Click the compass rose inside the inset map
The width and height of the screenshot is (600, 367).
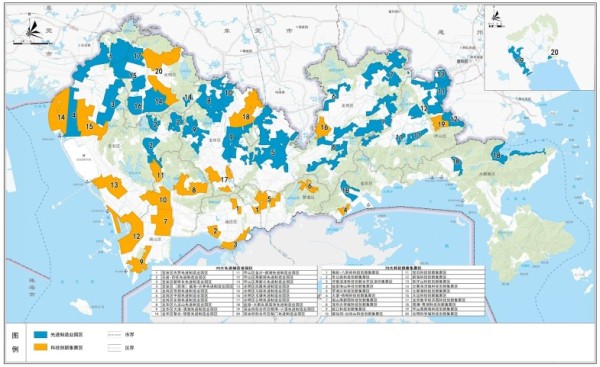(x=496, y=17)
